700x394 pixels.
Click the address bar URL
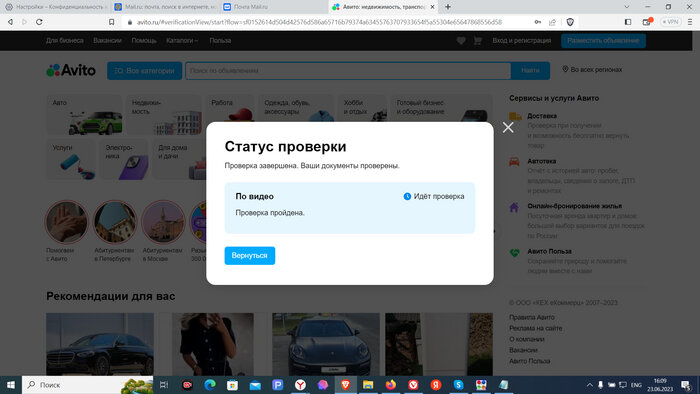pos(319,22)
